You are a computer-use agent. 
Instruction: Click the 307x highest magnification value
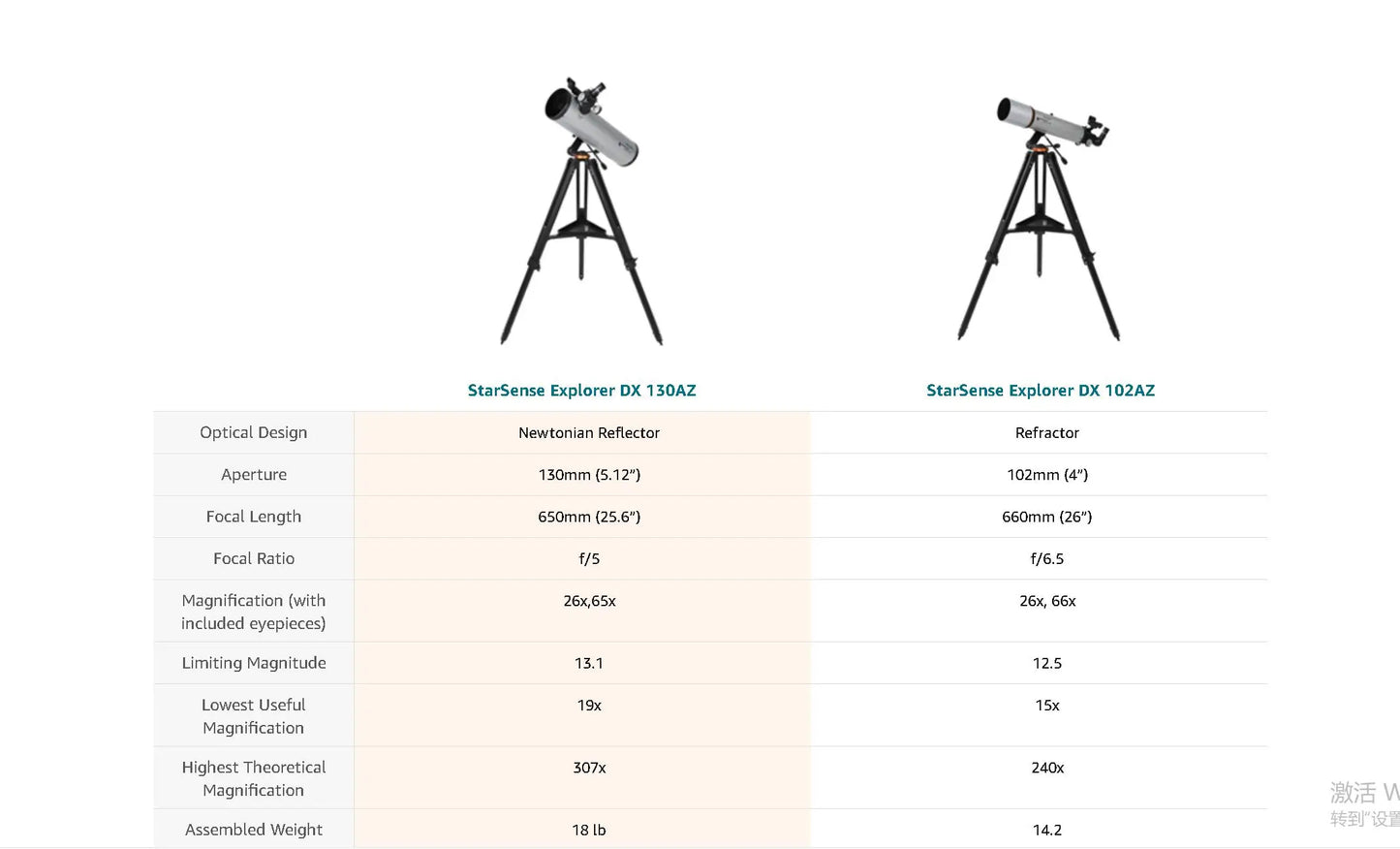[588, 768]
